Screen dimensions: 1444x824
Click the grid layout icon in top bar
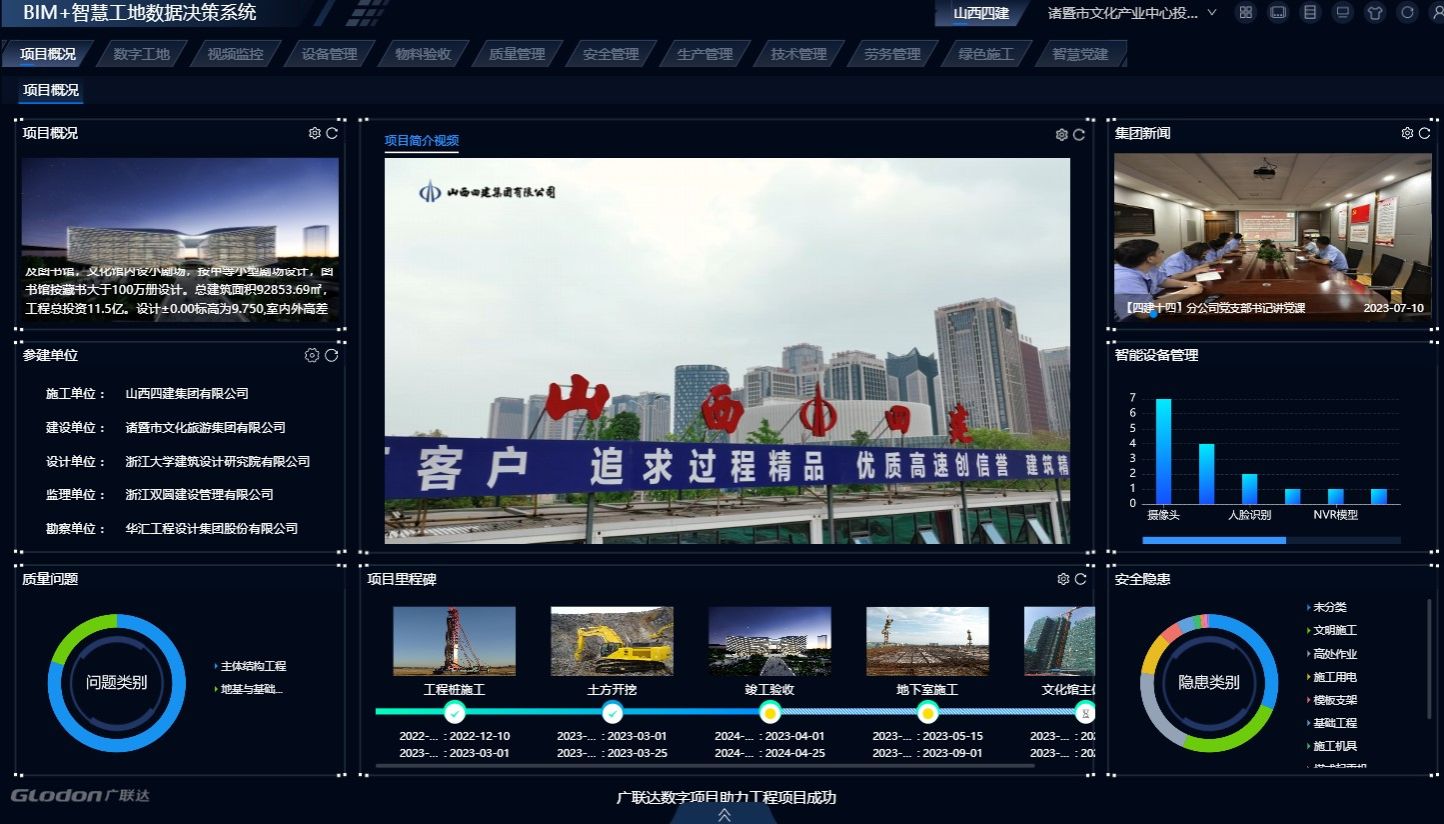(x=1245, y=13)
